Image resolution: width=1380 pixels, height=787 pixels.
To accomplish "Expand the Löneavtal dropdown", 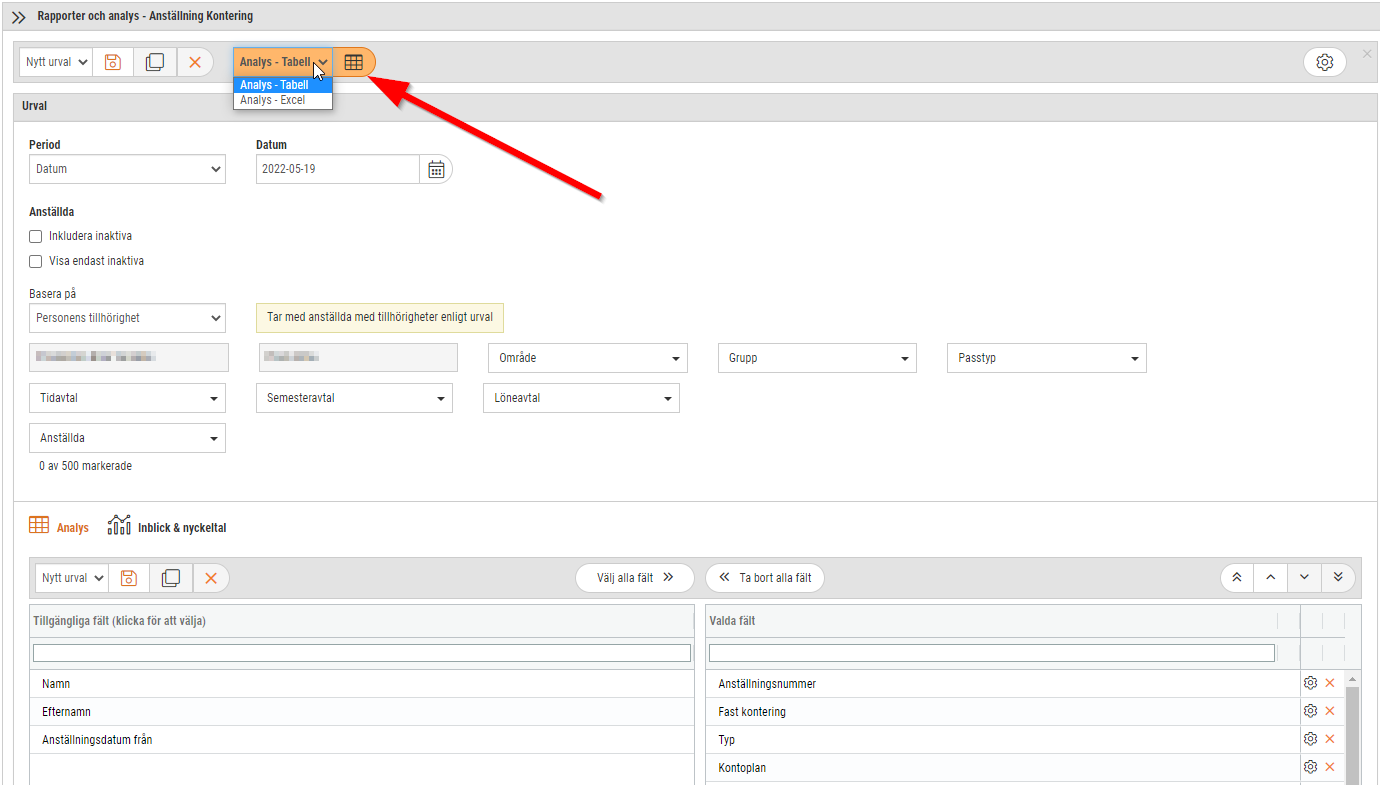I will (582, 398).
